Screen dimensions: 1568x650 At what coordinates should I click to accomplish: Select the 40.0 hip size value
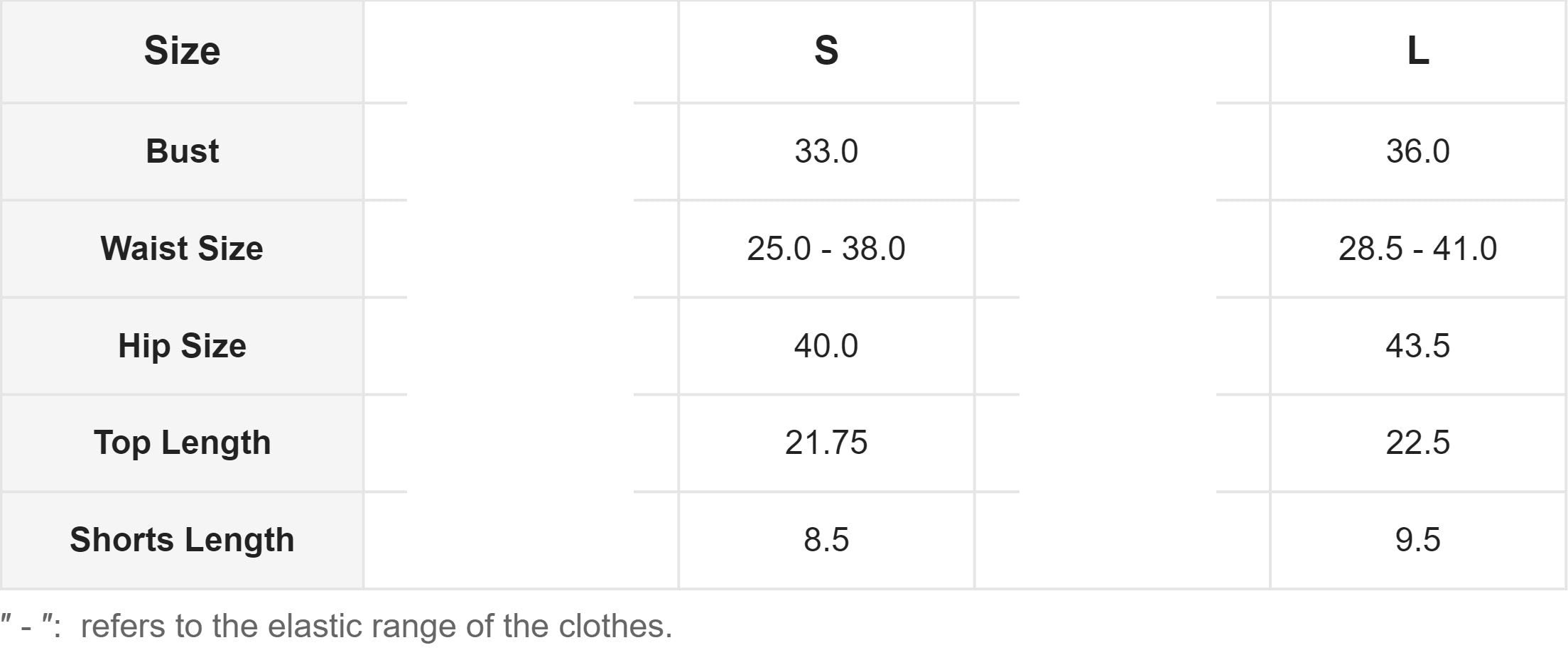tap(826, 346)
